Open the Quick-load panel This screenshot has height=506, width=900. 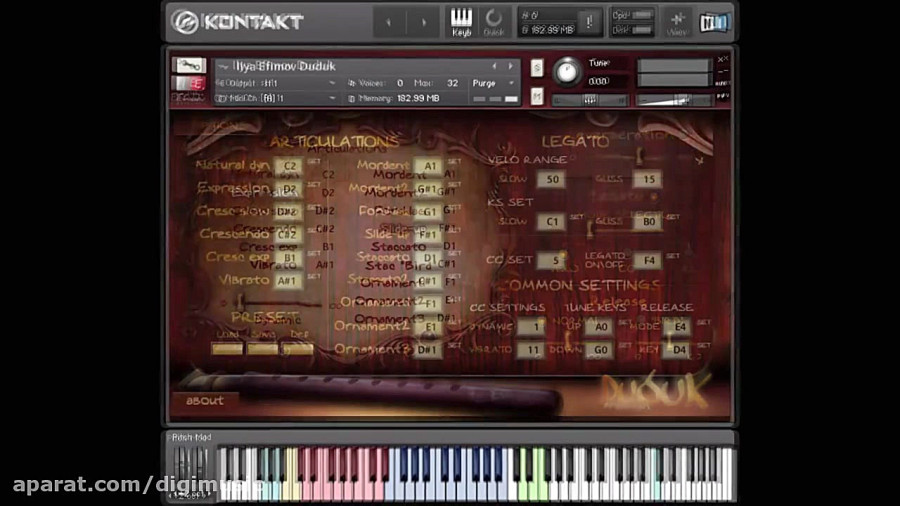point(494,22)
